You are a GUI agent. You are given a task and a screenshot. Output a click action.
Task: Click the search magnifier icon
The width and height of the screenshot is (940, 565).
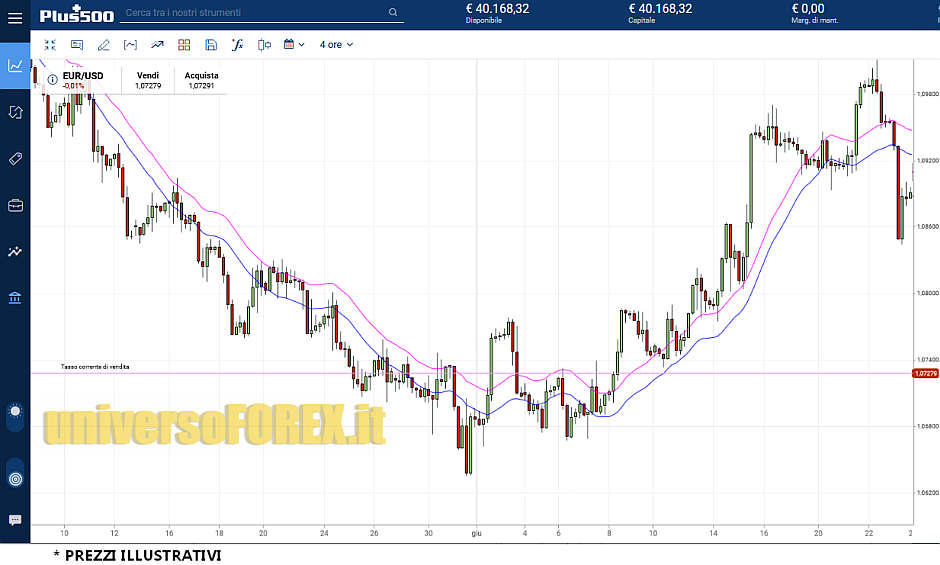(392, 13)
